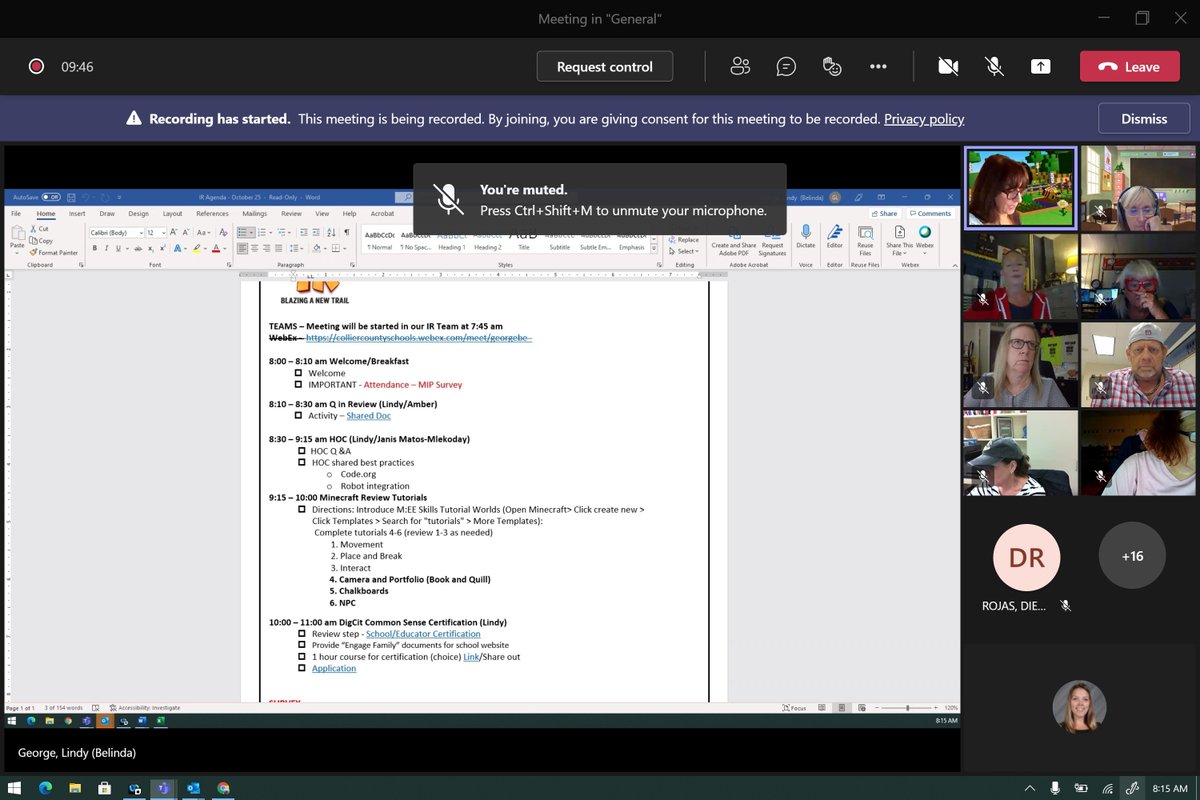1200x800 pixels.
Task: Click the Request control button
Action: [605, 66]
